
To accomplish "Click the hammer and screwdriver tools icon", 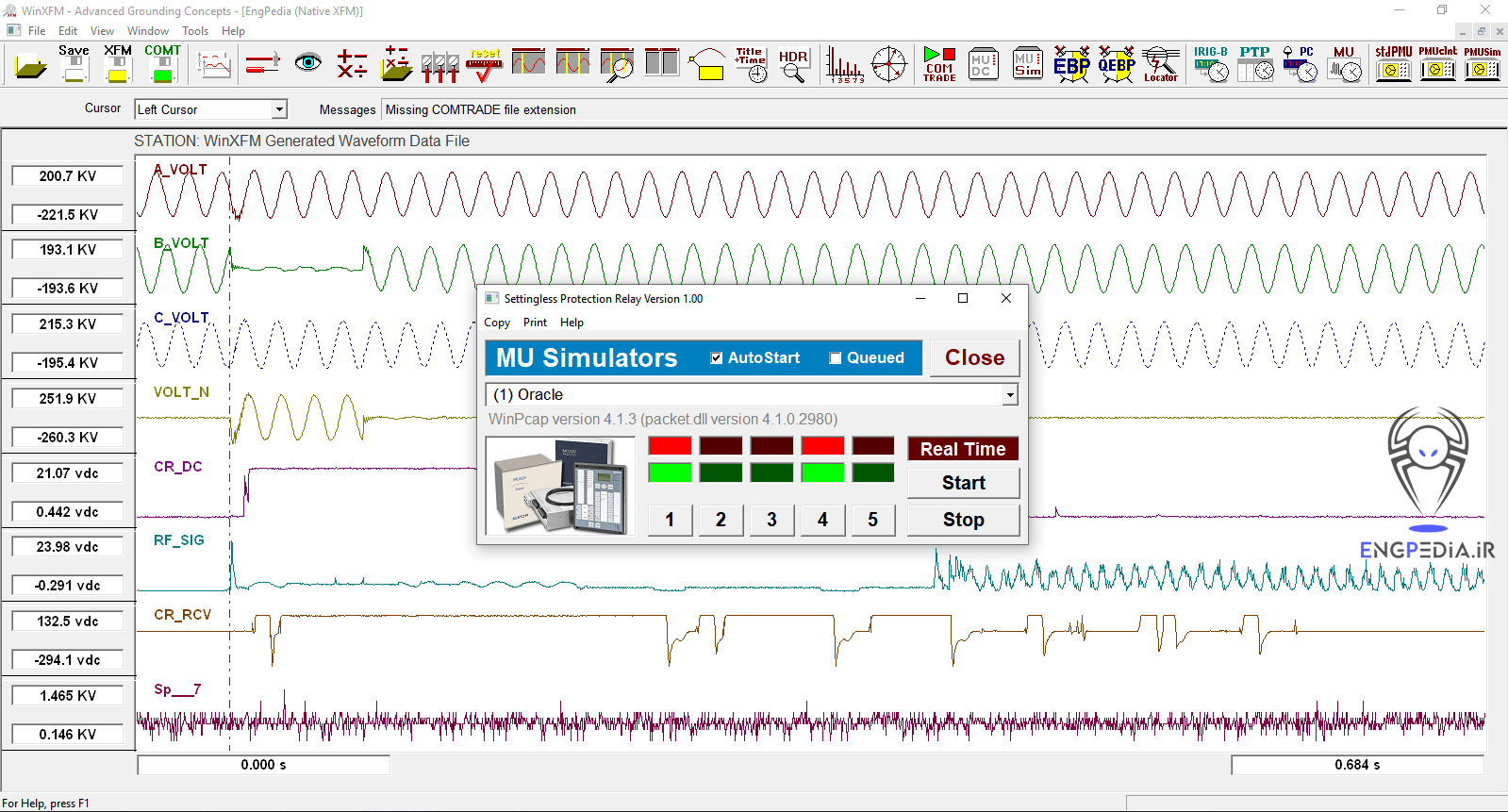I will click(x=262, y=64).
